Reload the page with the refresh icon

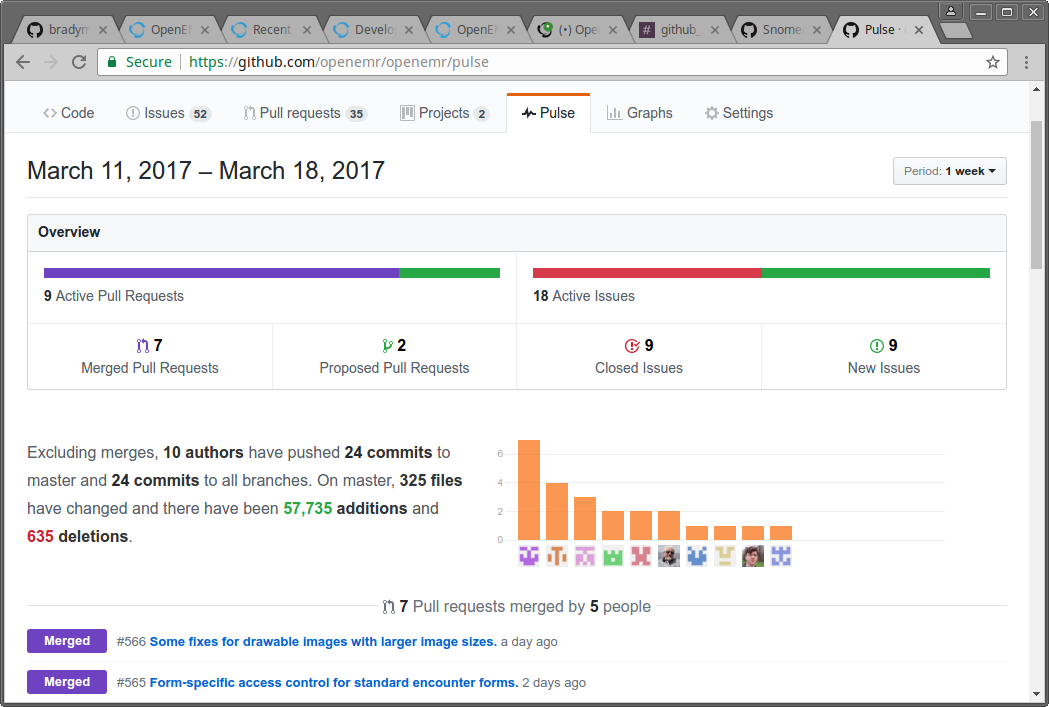pos(79,62)
